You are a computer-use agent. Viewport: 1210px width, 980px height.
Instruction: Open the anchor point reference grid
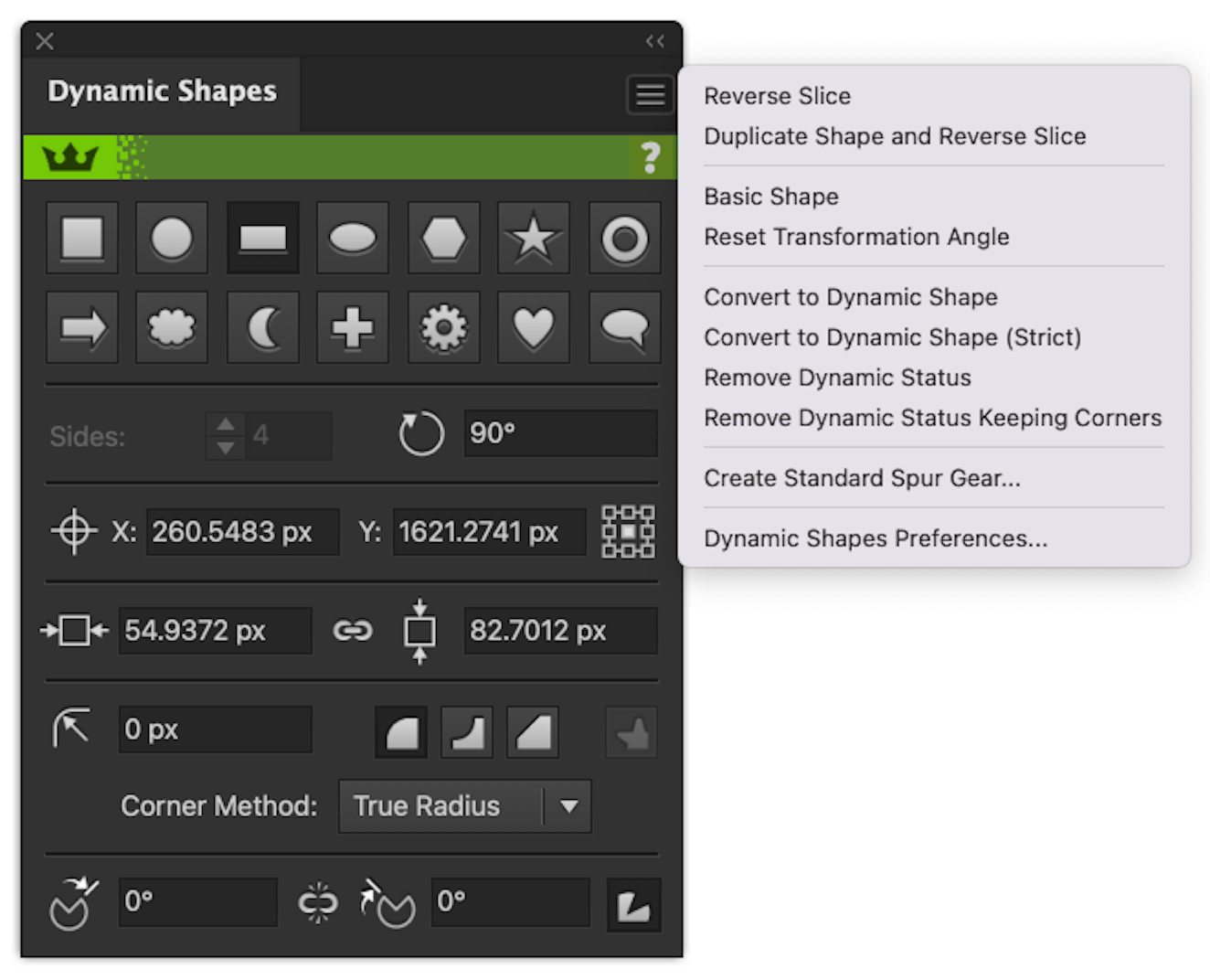[x=628, y=531]
